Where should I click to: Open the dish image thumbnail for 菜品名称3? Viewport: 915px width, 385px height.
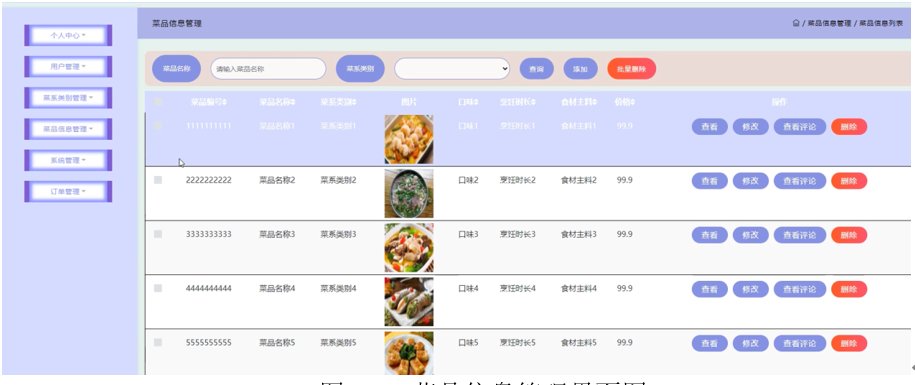pyautogui.click(x=408, y=247)
